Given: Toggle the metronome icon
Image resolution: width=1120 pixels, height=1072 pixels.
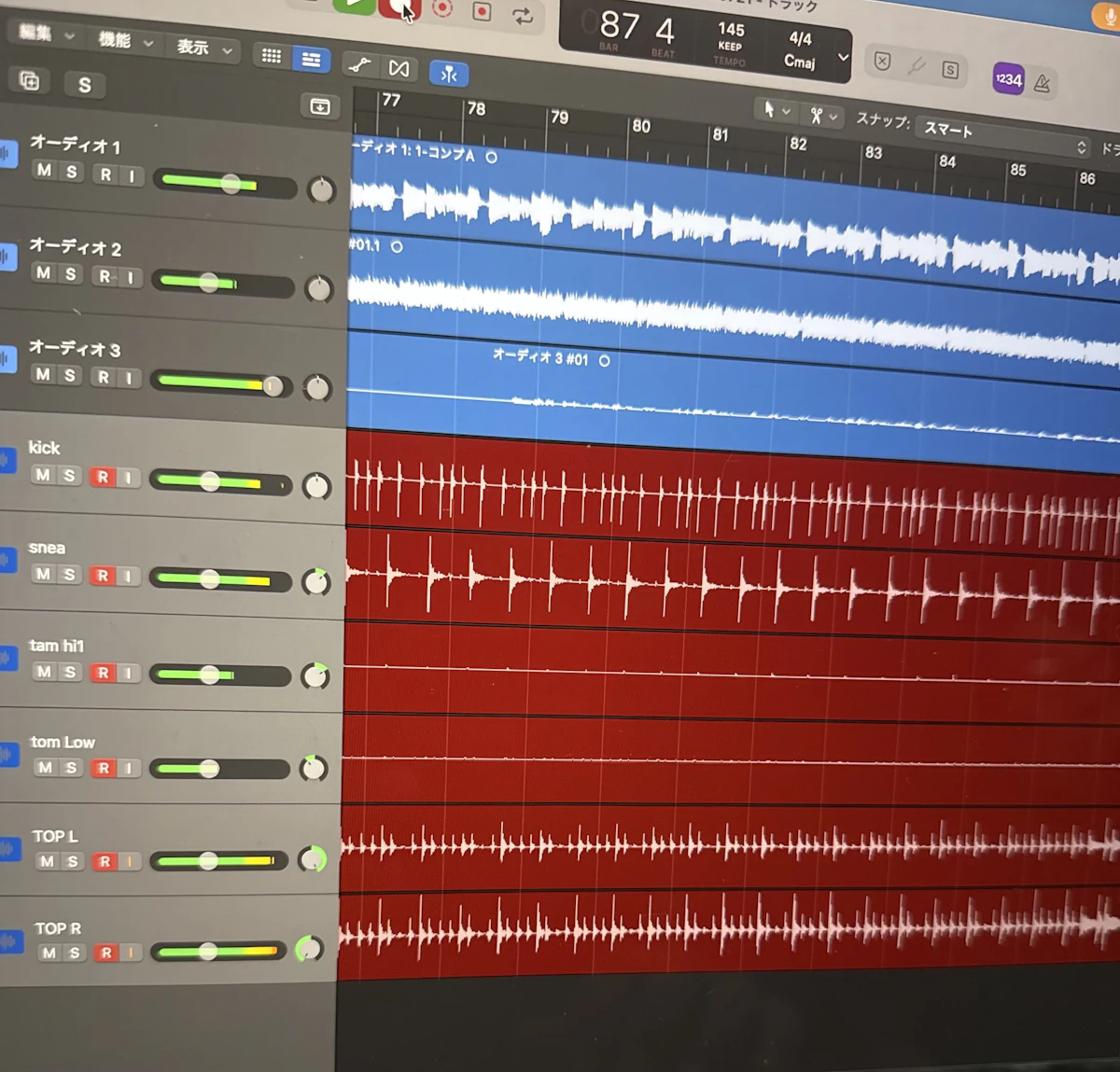Looking at the screenshot, I should click(x=1043, y=84).
